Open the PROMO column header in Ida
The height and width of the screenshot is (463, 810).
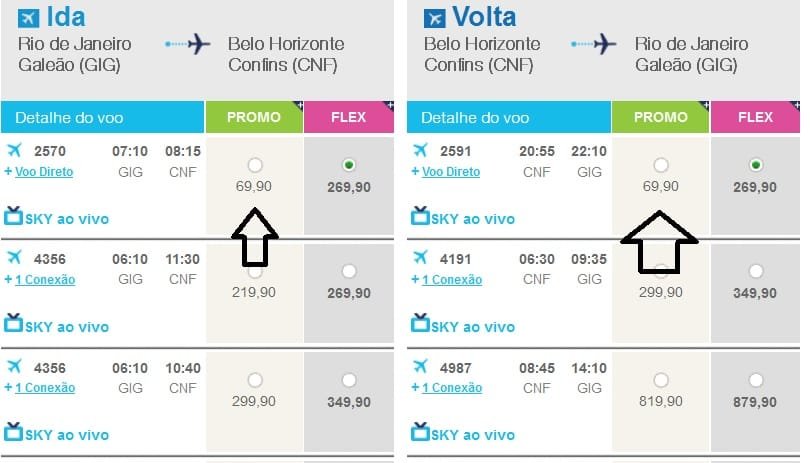254,117
